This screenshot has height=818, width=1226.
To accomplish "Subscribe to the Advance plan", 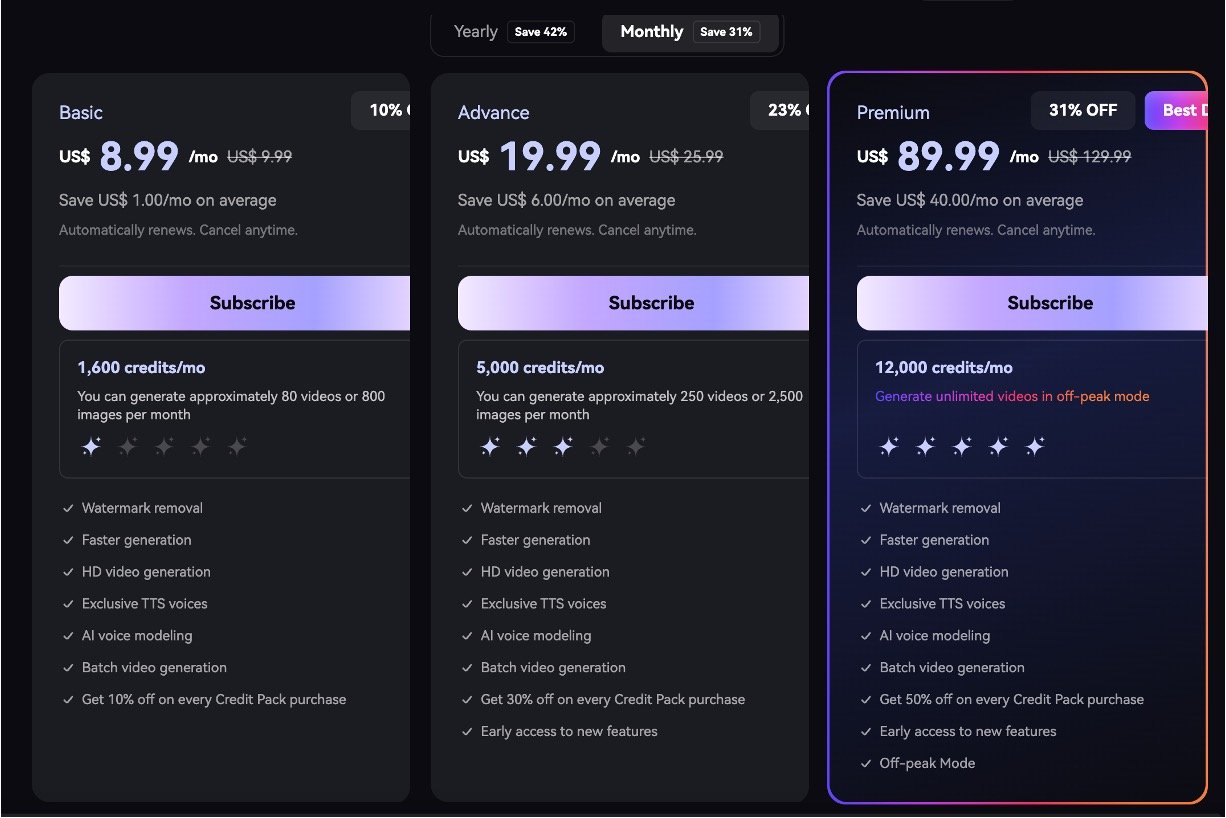I will click(x=633, y=303).
